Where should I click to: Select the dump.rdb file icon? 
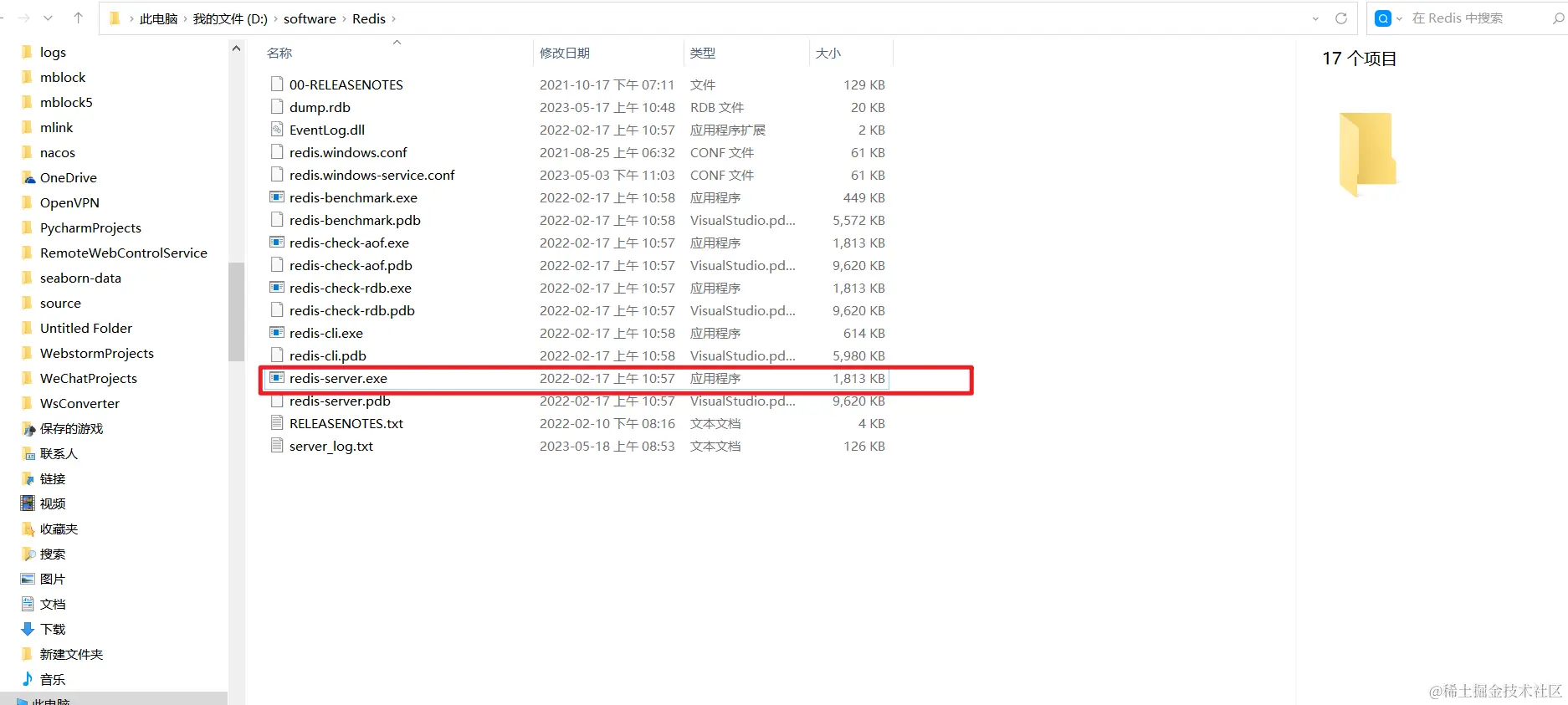277,106
